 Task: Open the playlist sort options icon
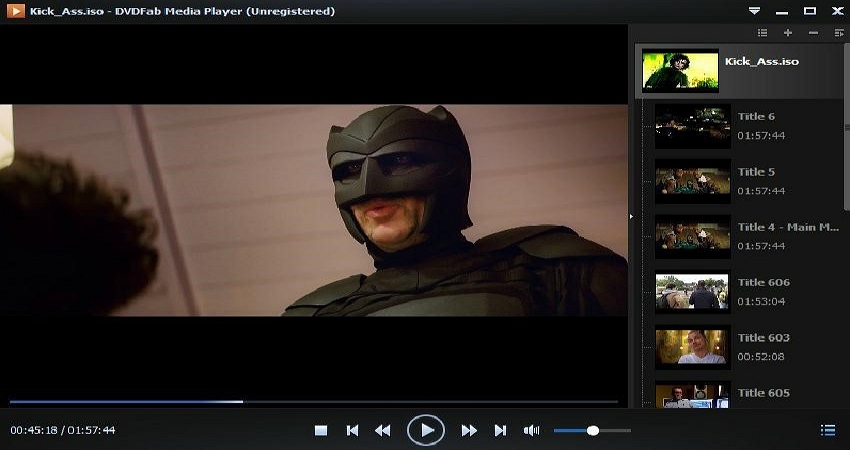coord(839,33)
